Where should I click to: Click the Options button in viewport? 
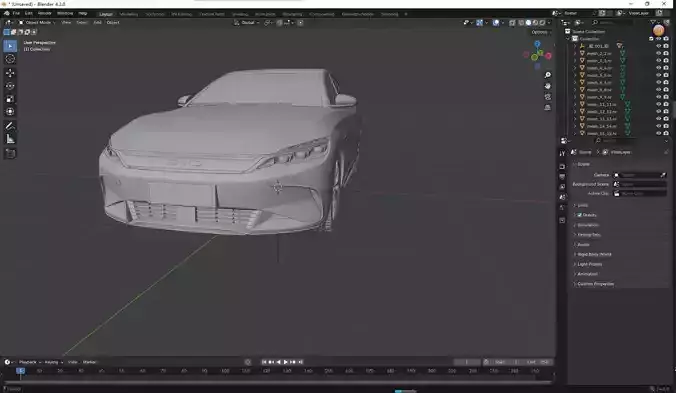pyautogui.click(x=541, y=32)
